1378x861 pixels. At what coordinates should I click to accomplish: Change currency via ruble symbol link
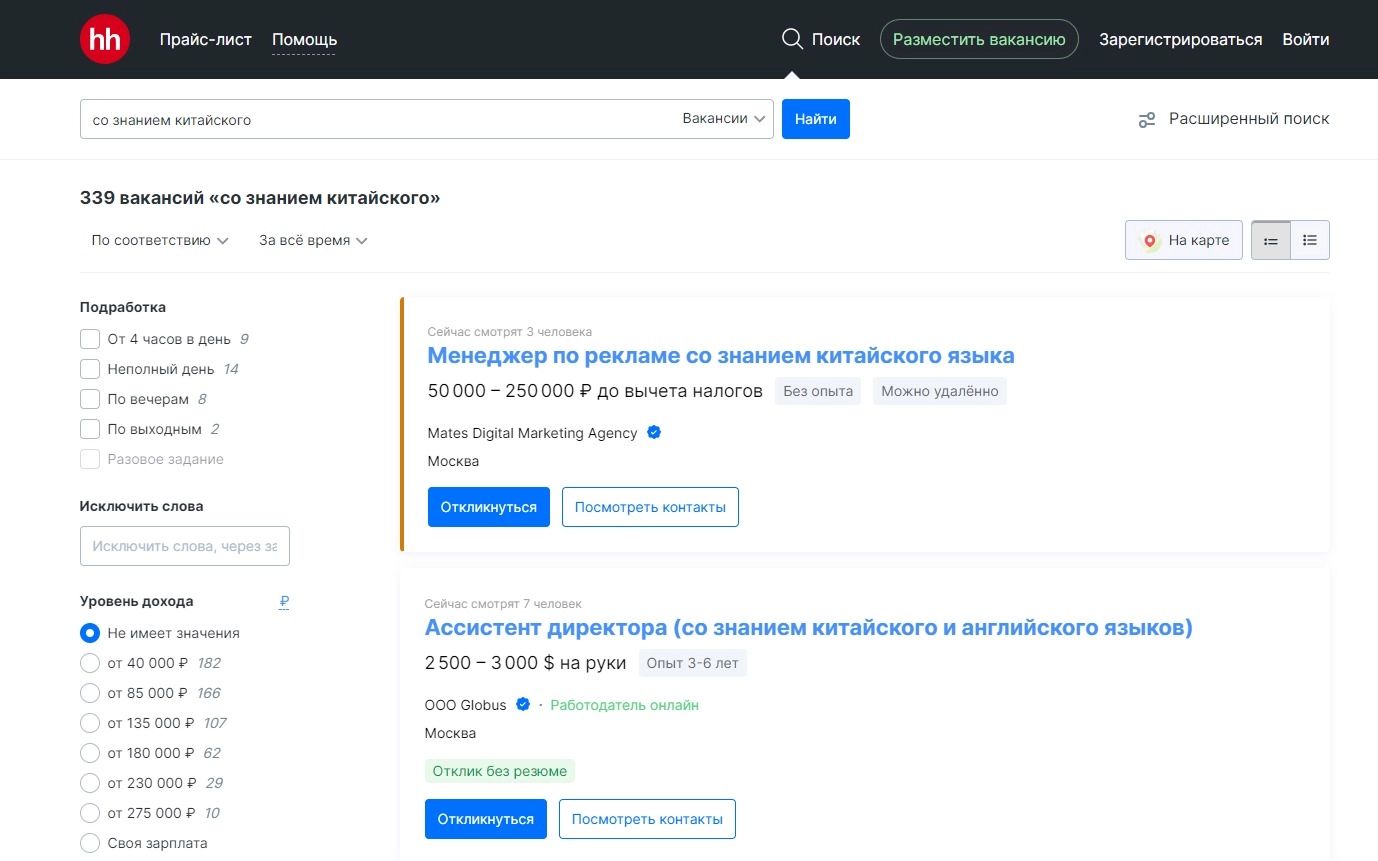pos(284,602)
